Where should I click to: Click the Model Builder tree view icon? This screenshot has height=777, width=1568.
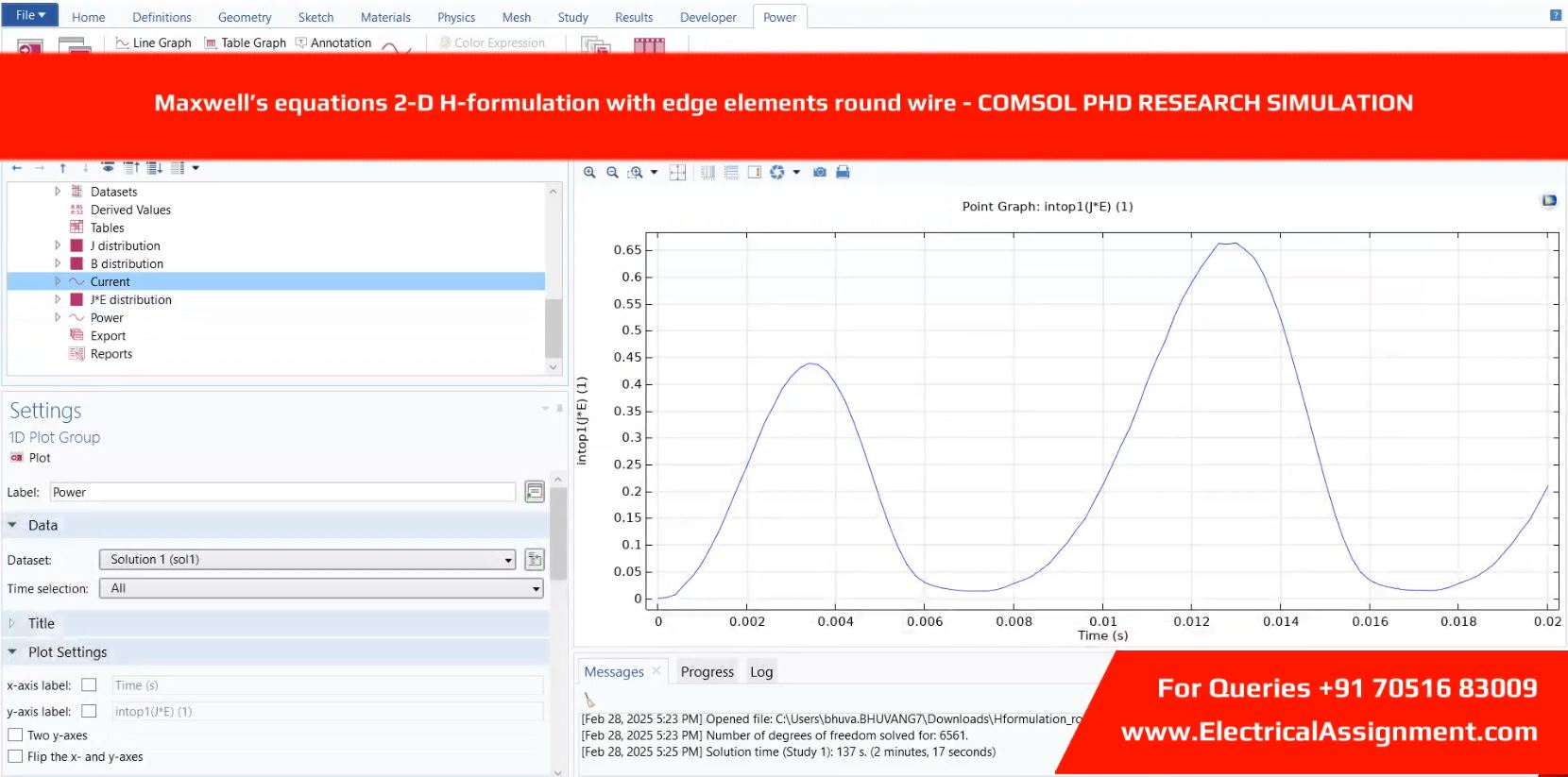pos(178,168)
